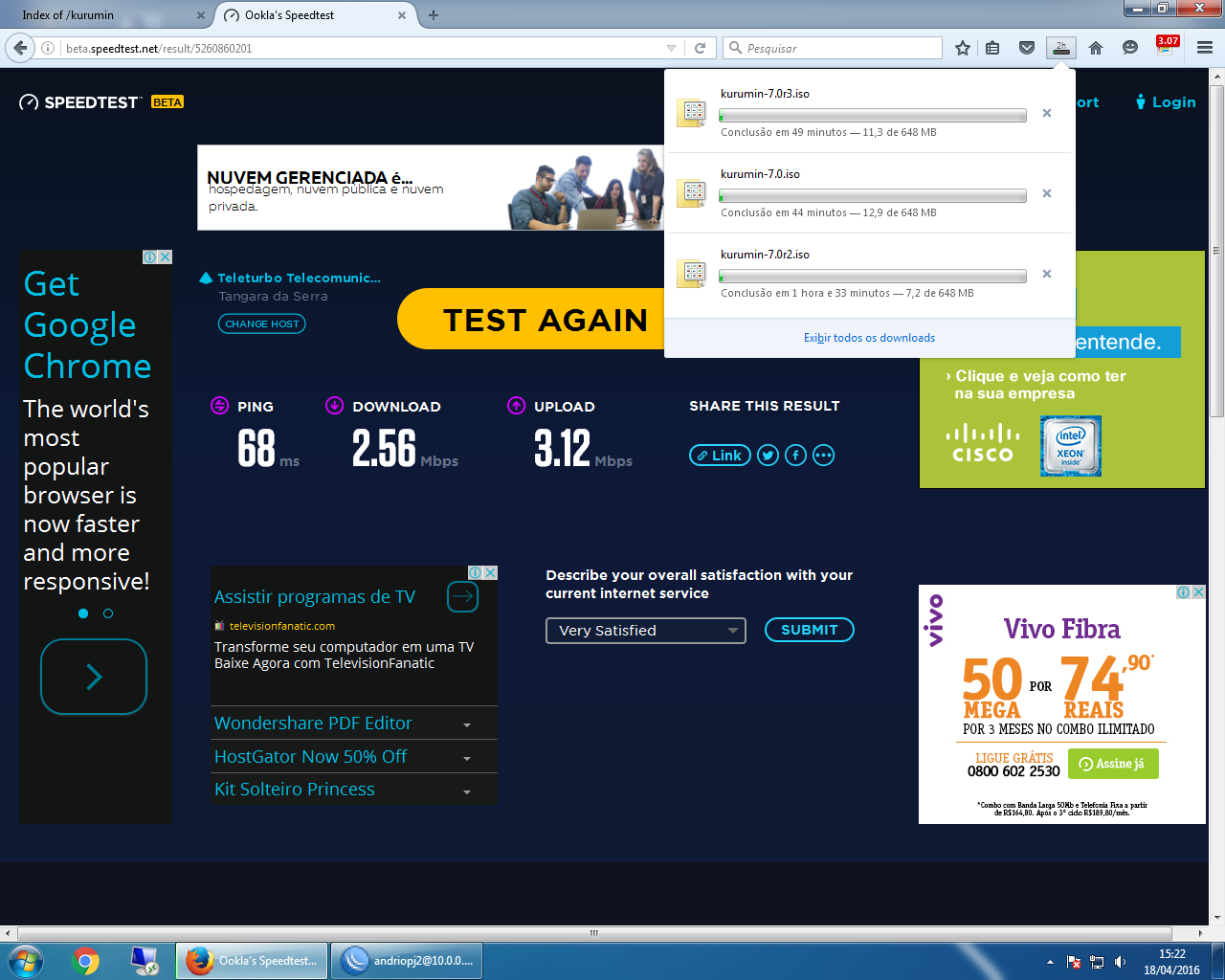
Task: Copy result link with Link button
Action: click(x=720, y=456)
